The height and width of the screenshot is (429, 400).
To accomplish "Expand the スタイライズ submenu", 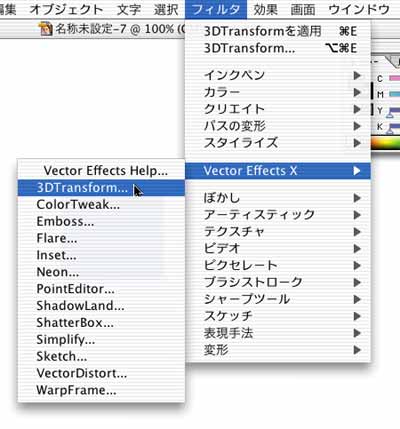I will 278,143.
